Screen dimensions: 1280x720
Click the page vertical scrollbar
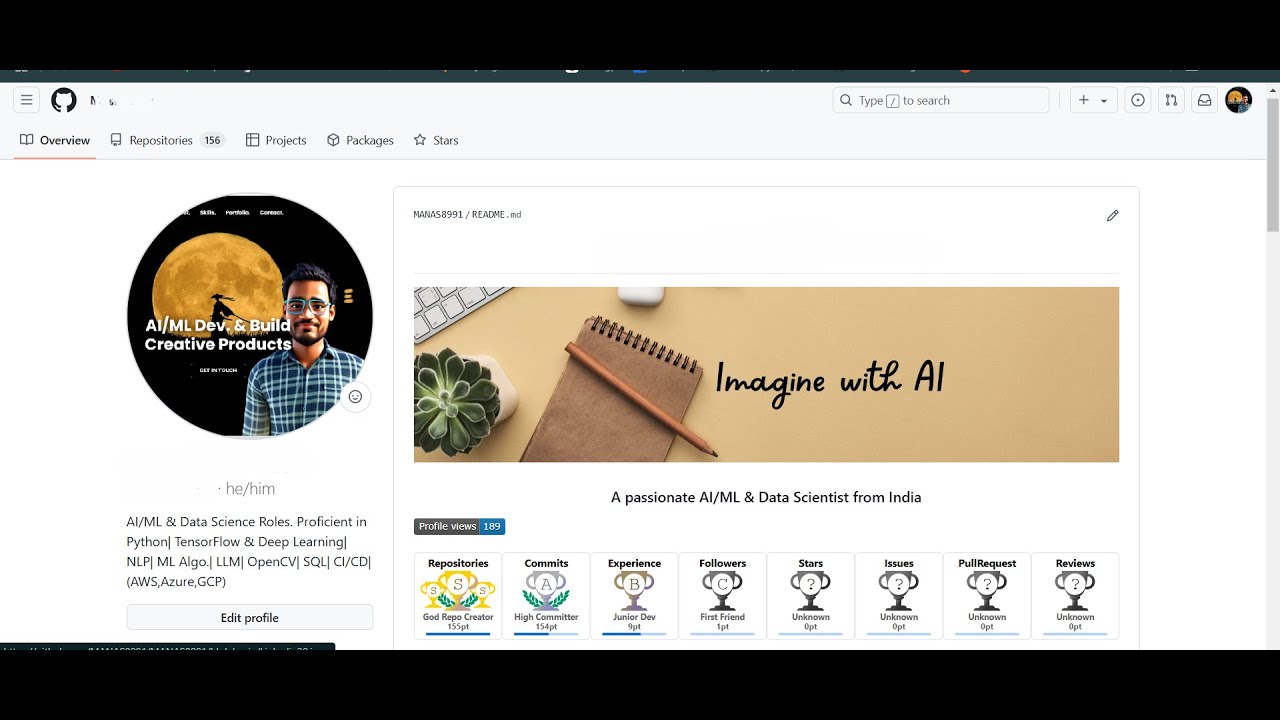pyautogui.click(x=1272, y=360)
